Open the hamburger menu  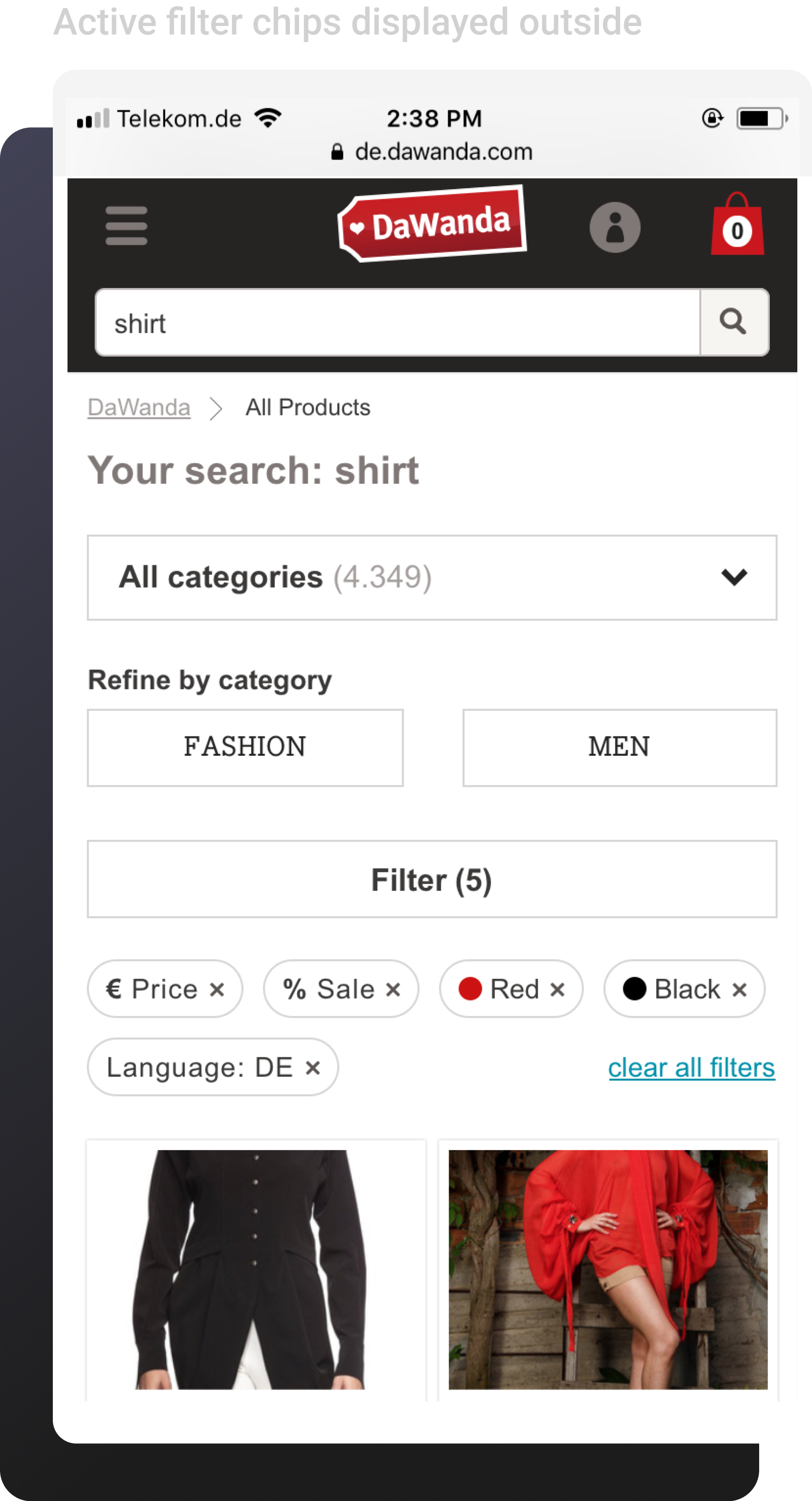pyautogui.click(x=126, y=226)
